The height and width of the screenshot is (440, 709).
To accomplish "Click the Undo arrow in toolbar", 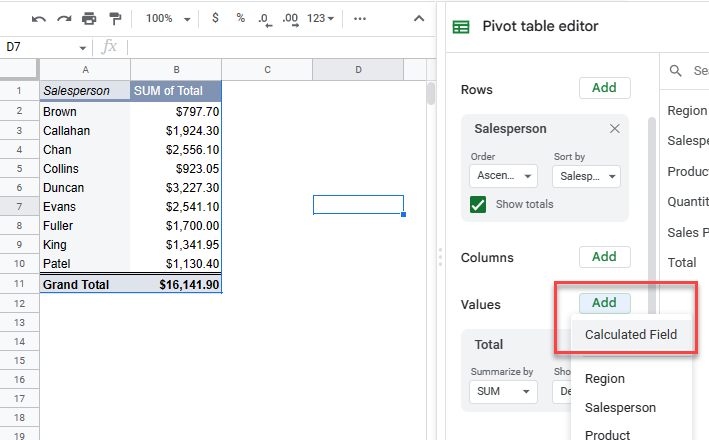I will [39, 19].
